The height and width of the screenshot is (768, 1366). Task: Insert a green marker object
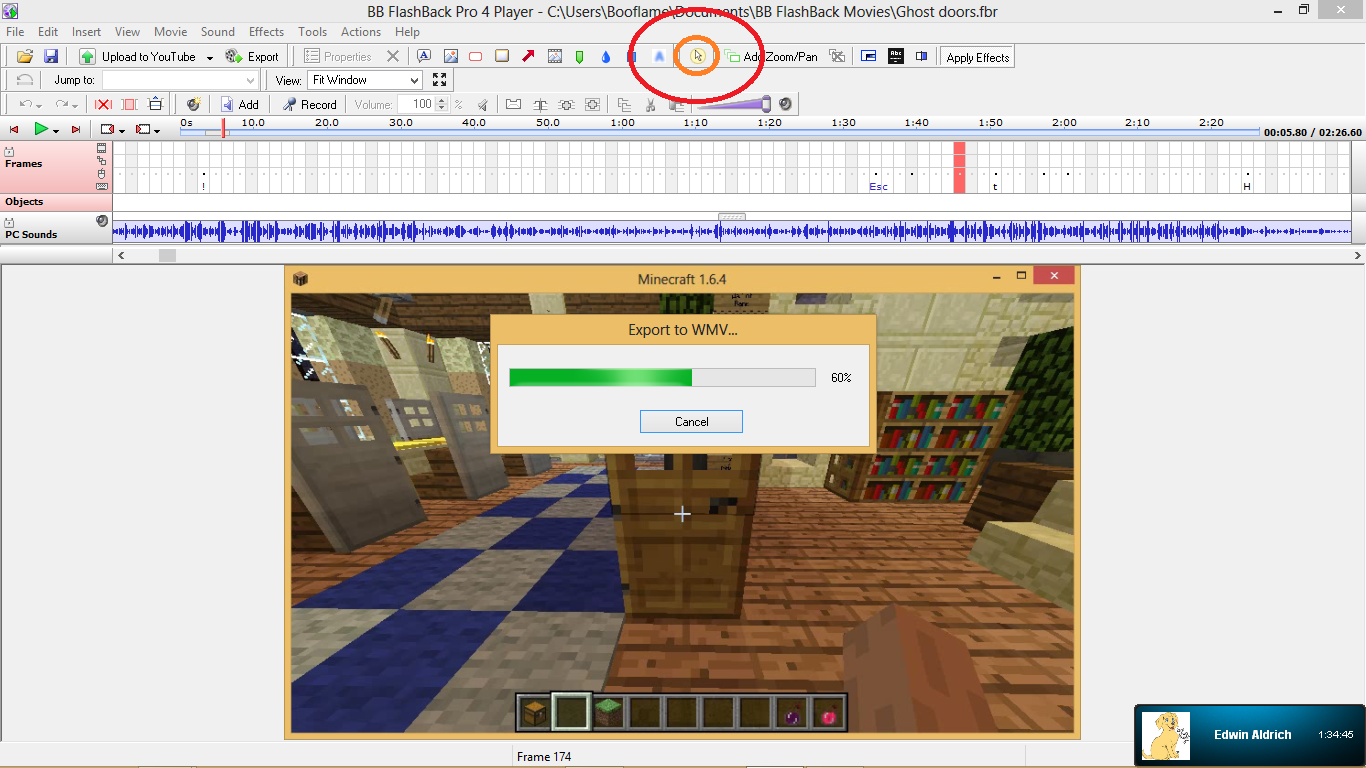pyautogui.click(x=580, y=57)
